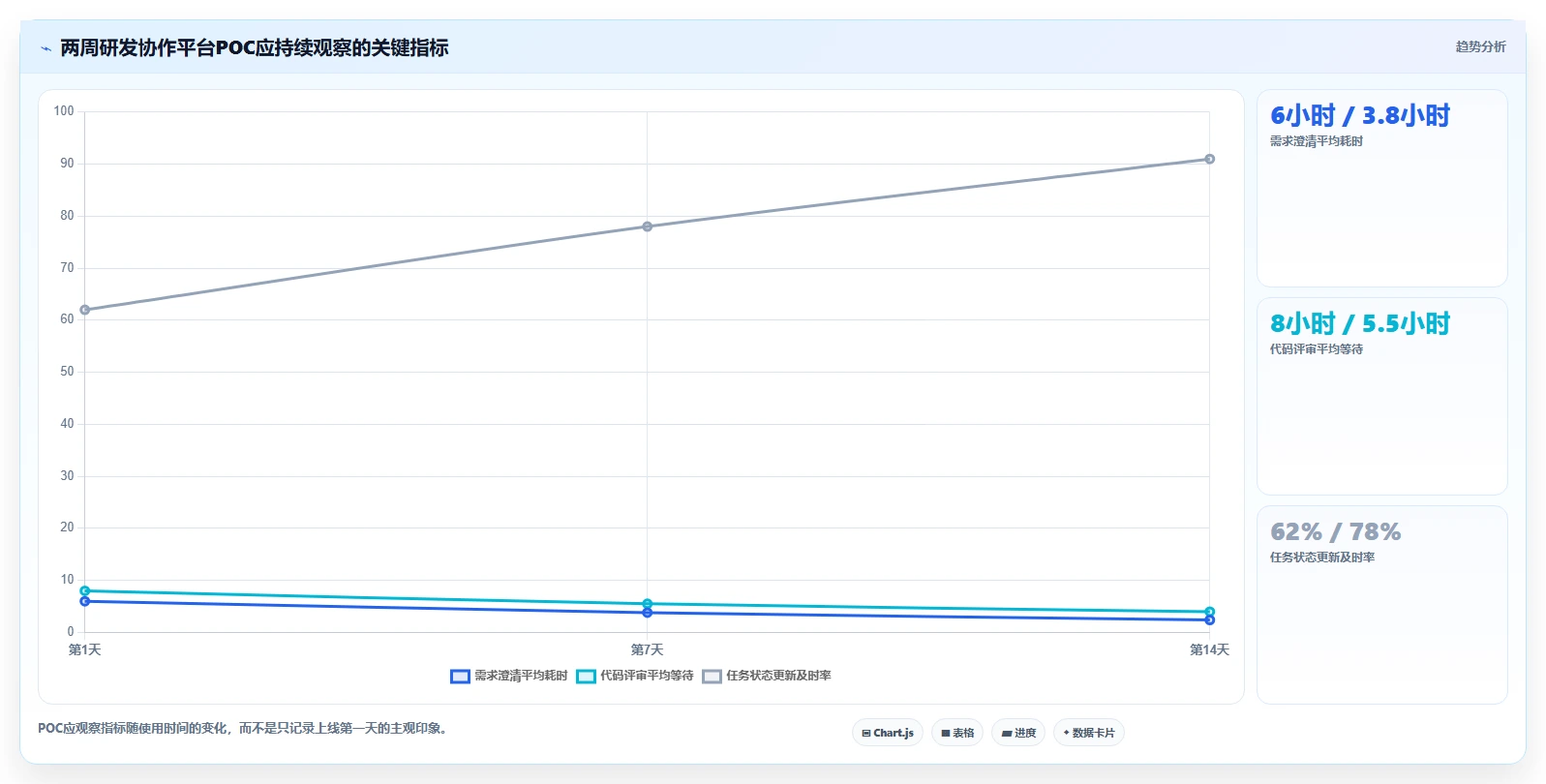Click the 任务状态更新及时率 card label
Viewport: 1546px width, 784px height.
[x=1322, y=558]
